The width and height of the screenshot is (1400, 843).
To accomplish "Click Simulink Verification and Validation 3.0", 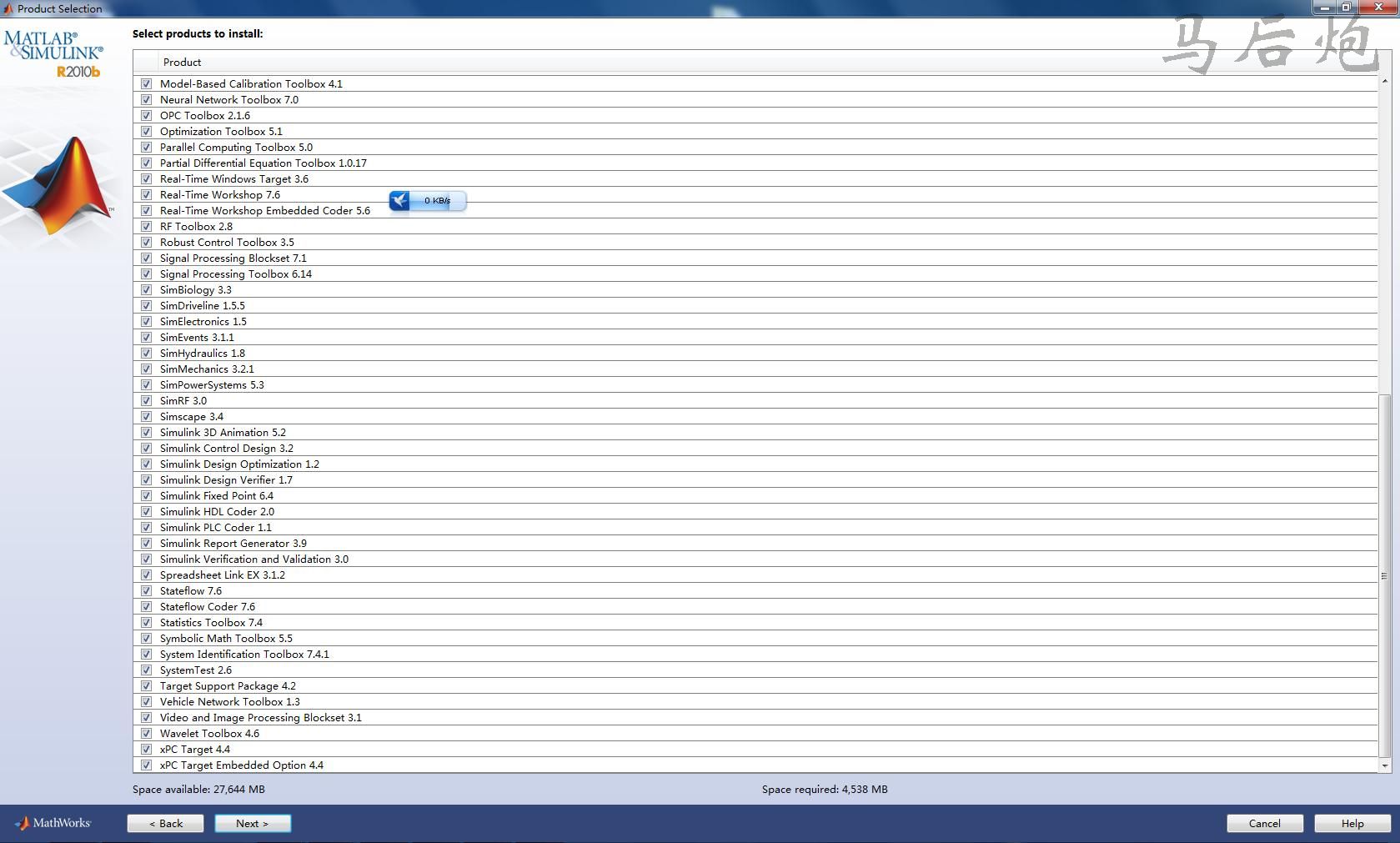I will [254, 559].
